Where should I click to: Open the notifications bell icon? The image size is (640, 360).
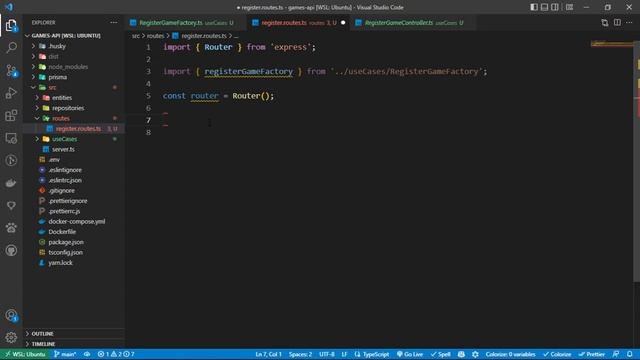630,354
